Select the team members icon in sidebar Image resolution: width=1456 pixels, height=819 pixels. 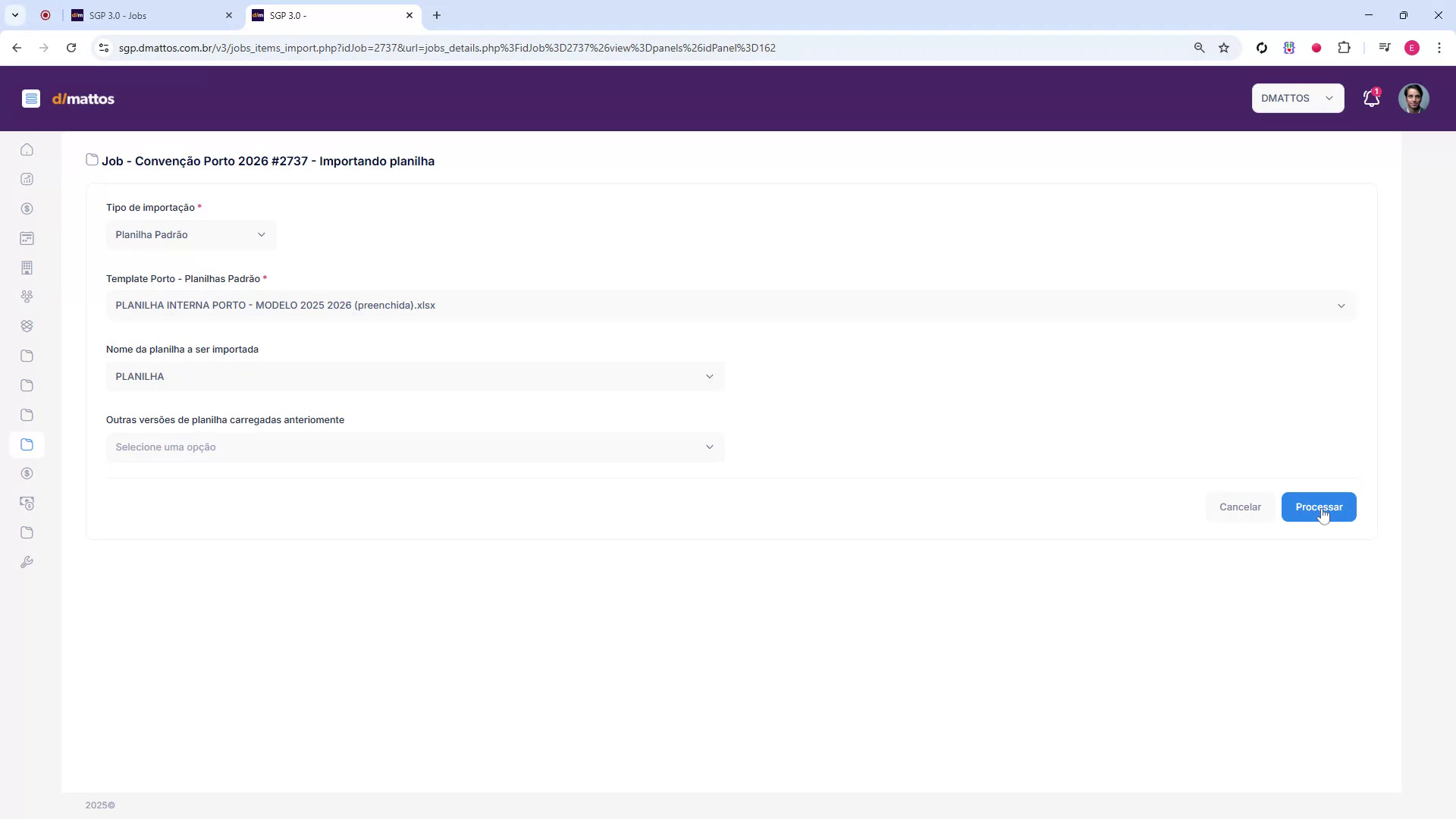pyautogui.click(x=27, y=297)
